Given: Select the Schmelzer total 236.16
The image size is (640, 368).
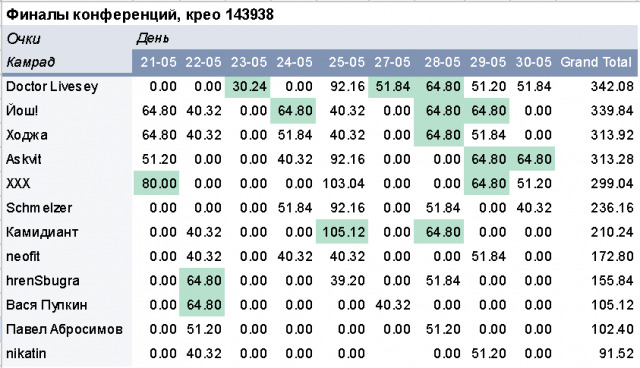Looking at the screenshot, I should pyautogui.click(x=612, y=208).
